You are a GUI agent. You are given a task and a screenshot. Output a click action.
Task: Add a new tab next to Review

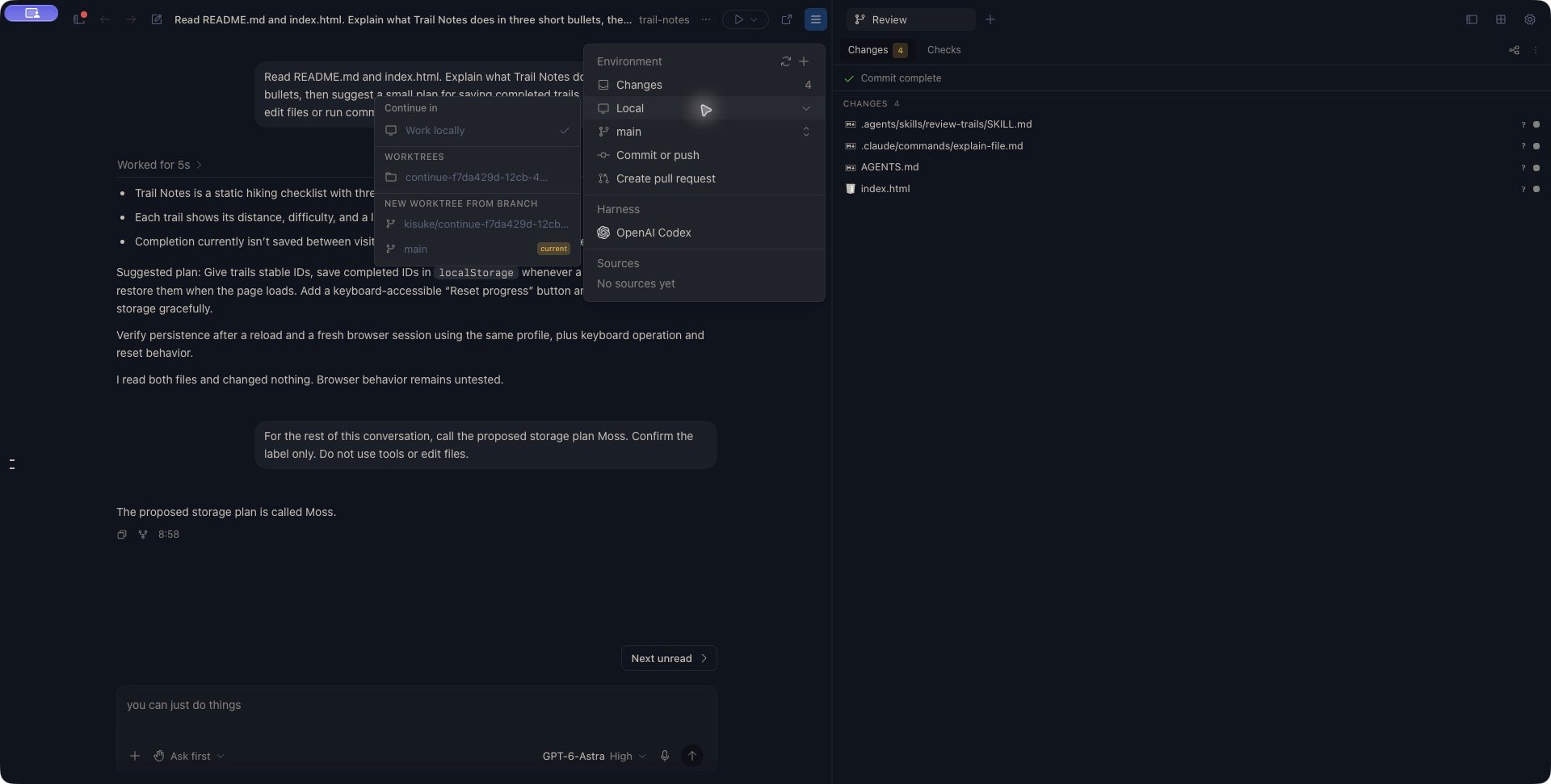[990, 19]
